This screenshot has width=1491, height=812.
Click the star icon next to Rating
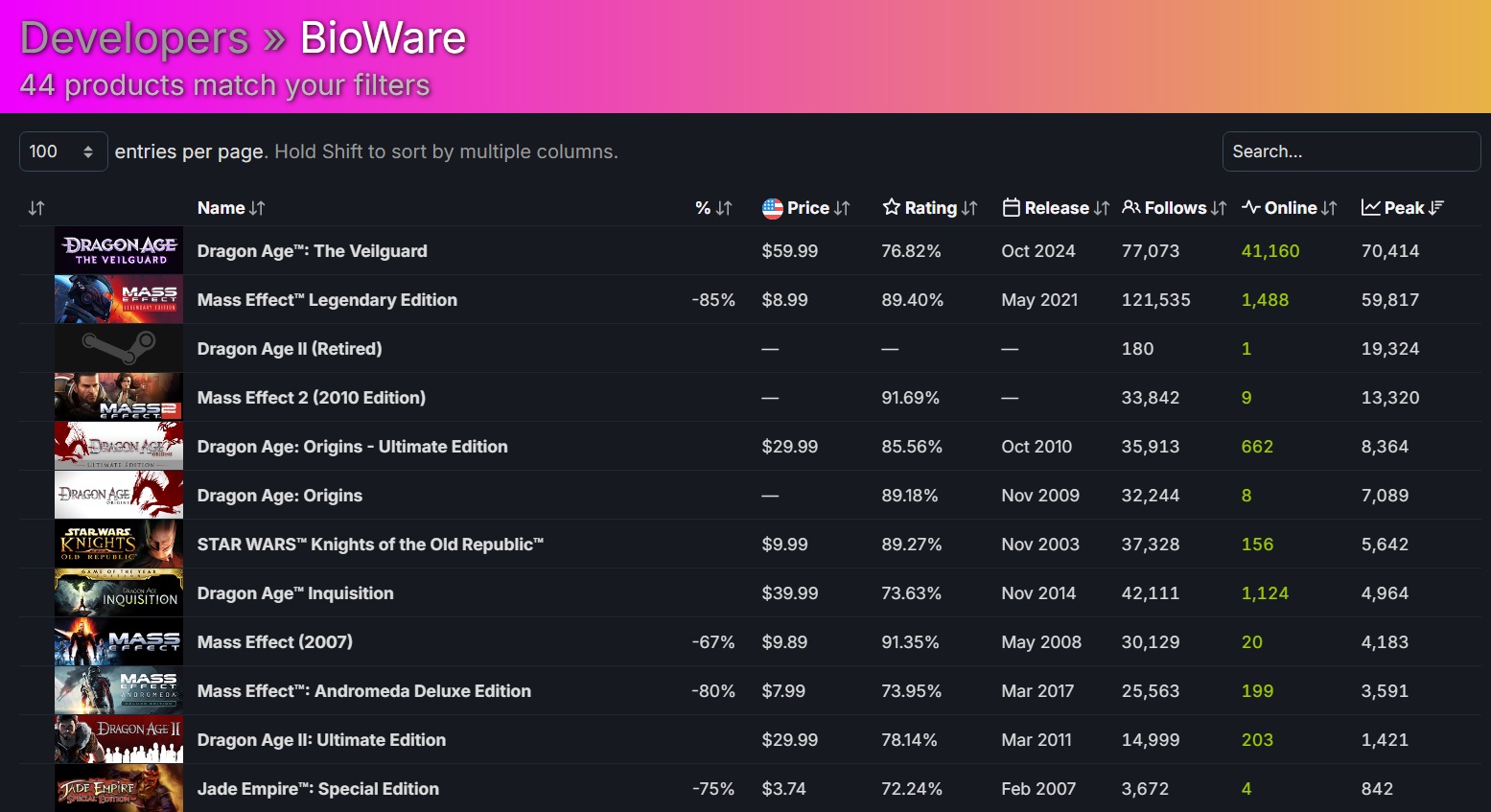tap(891, 207)
